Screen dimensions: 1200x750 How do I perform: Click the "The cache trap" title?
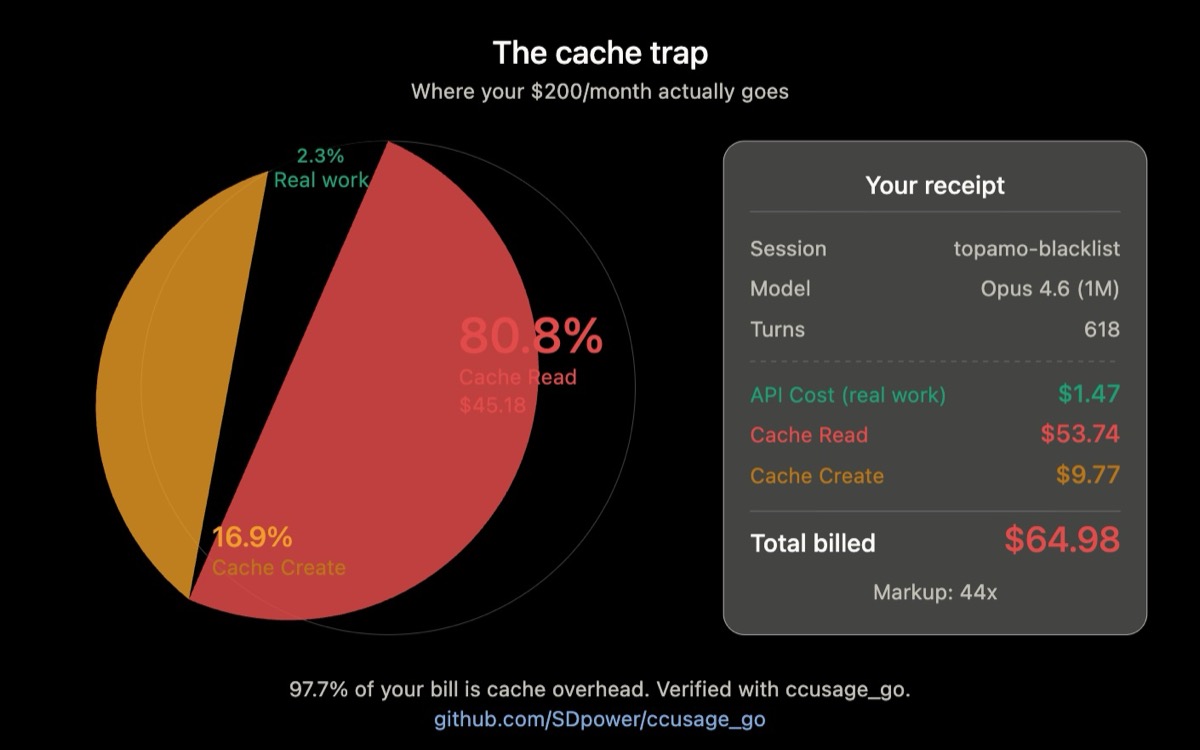click(600, 52)
